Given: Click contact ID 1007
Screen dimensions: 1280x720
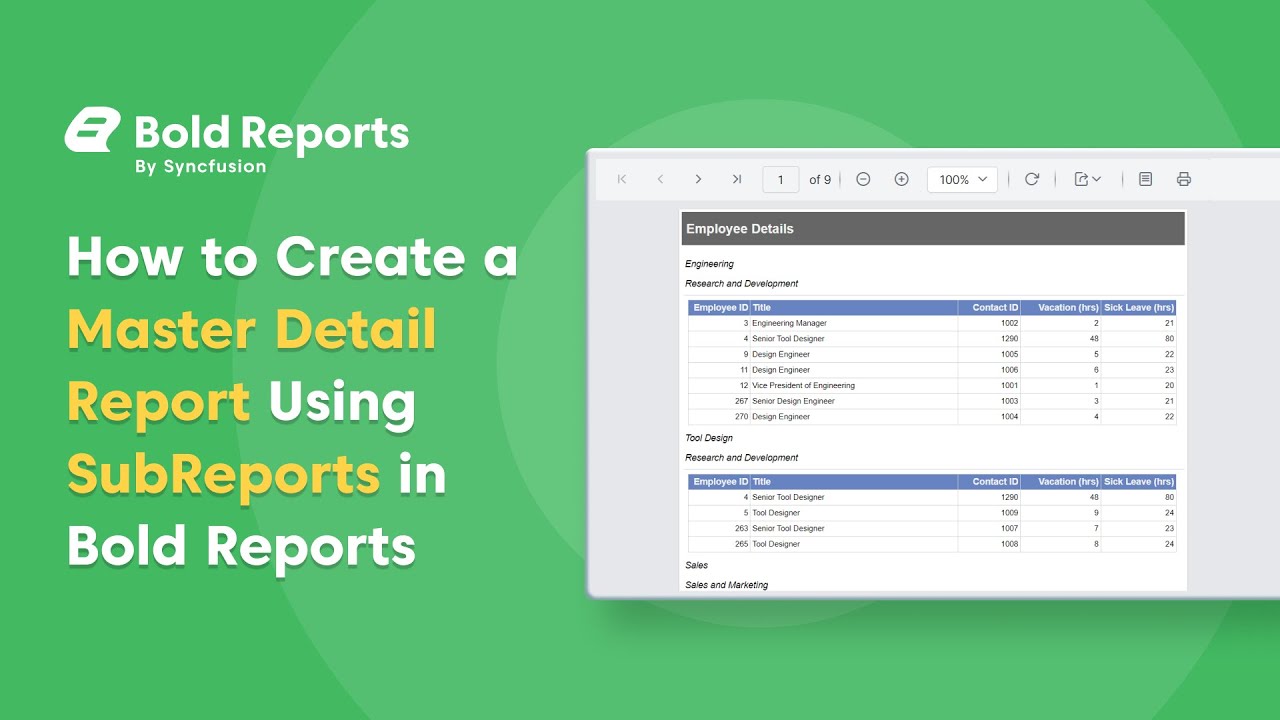Looking at the screenshot, I should coord(1009,528).
